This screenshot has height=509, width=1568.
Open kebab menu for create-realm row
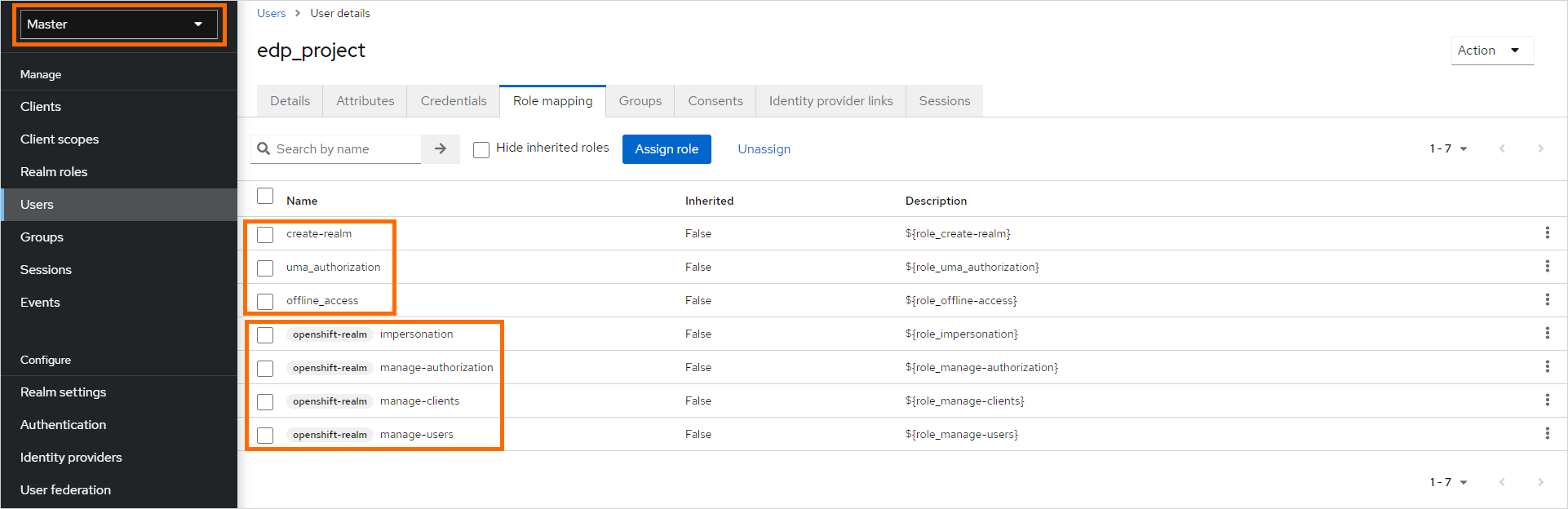tap(1547, 233)
